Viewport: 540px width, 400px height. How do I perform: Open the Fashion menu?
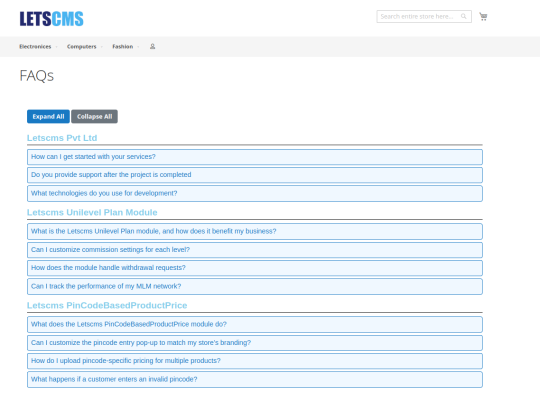(123, 47)
